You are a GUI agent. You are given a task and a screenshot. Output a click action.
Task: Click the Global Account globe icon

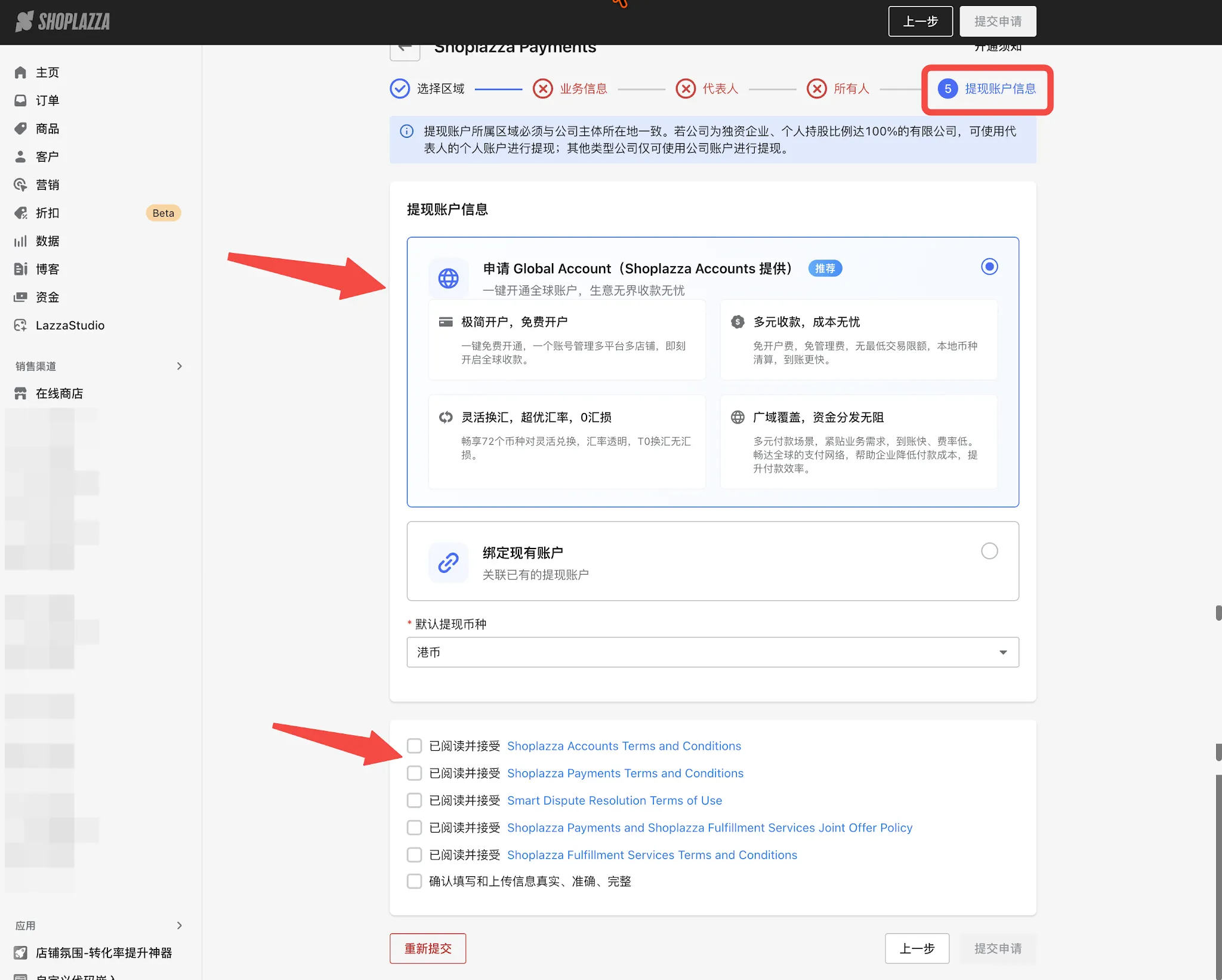click(x=448, y=278)
